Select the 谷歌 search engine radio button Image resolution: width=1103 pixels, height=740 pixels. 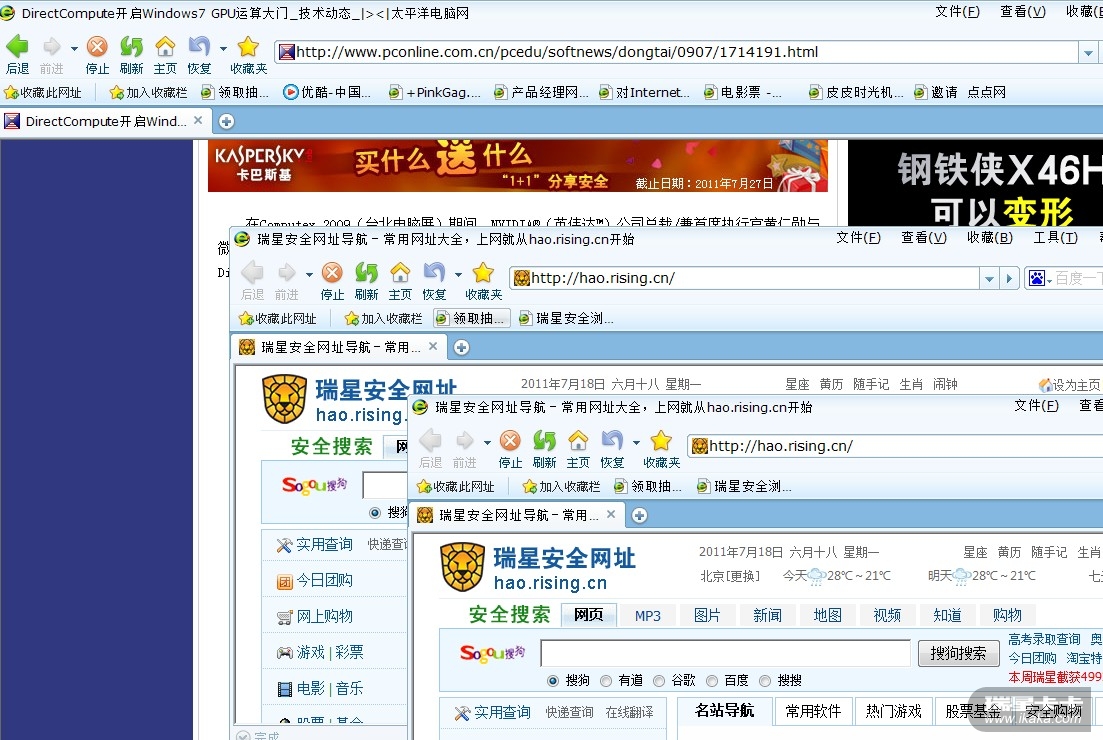pos(658,680)
